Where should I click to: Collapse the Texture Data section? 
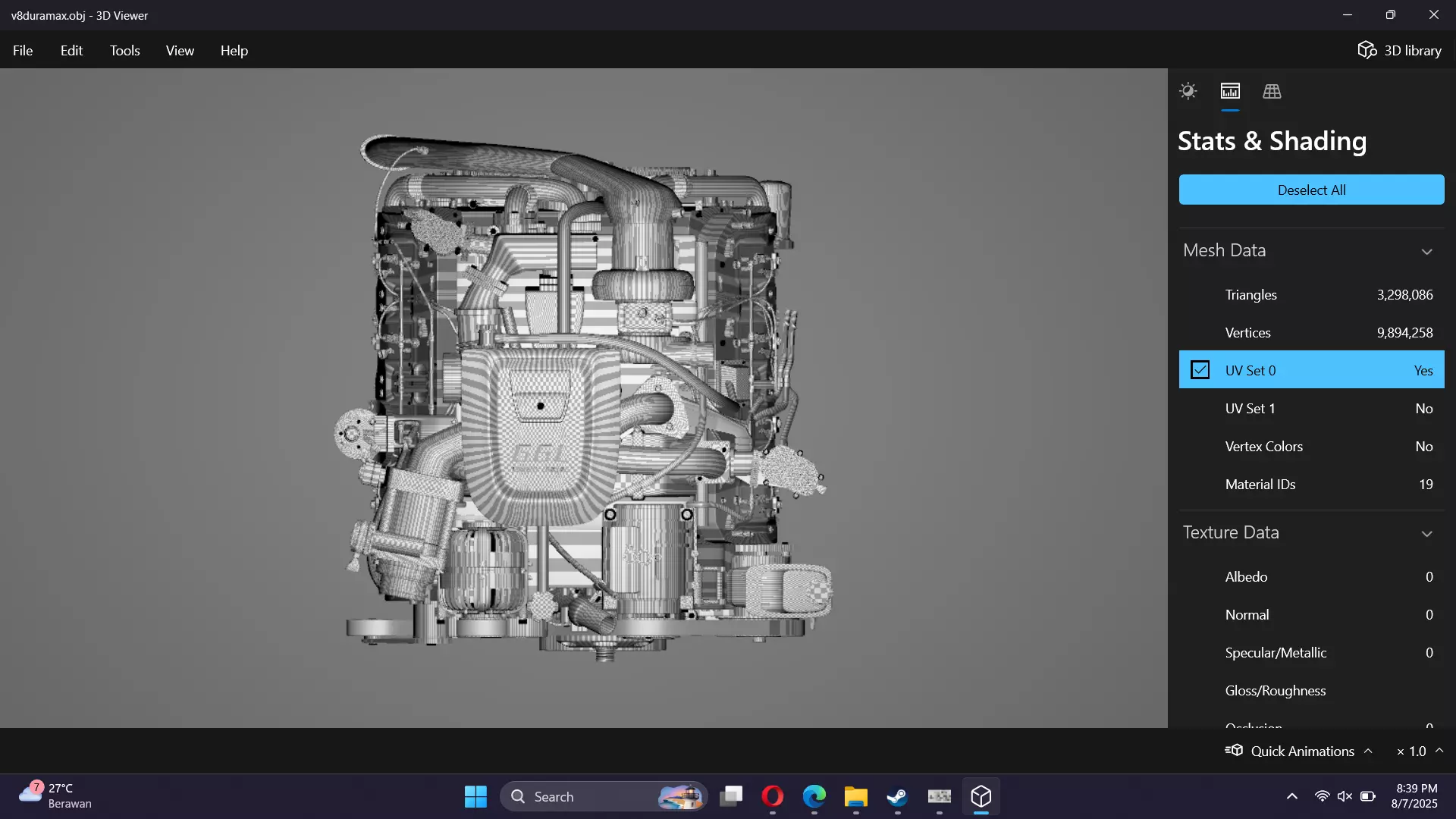point(1426,533)
